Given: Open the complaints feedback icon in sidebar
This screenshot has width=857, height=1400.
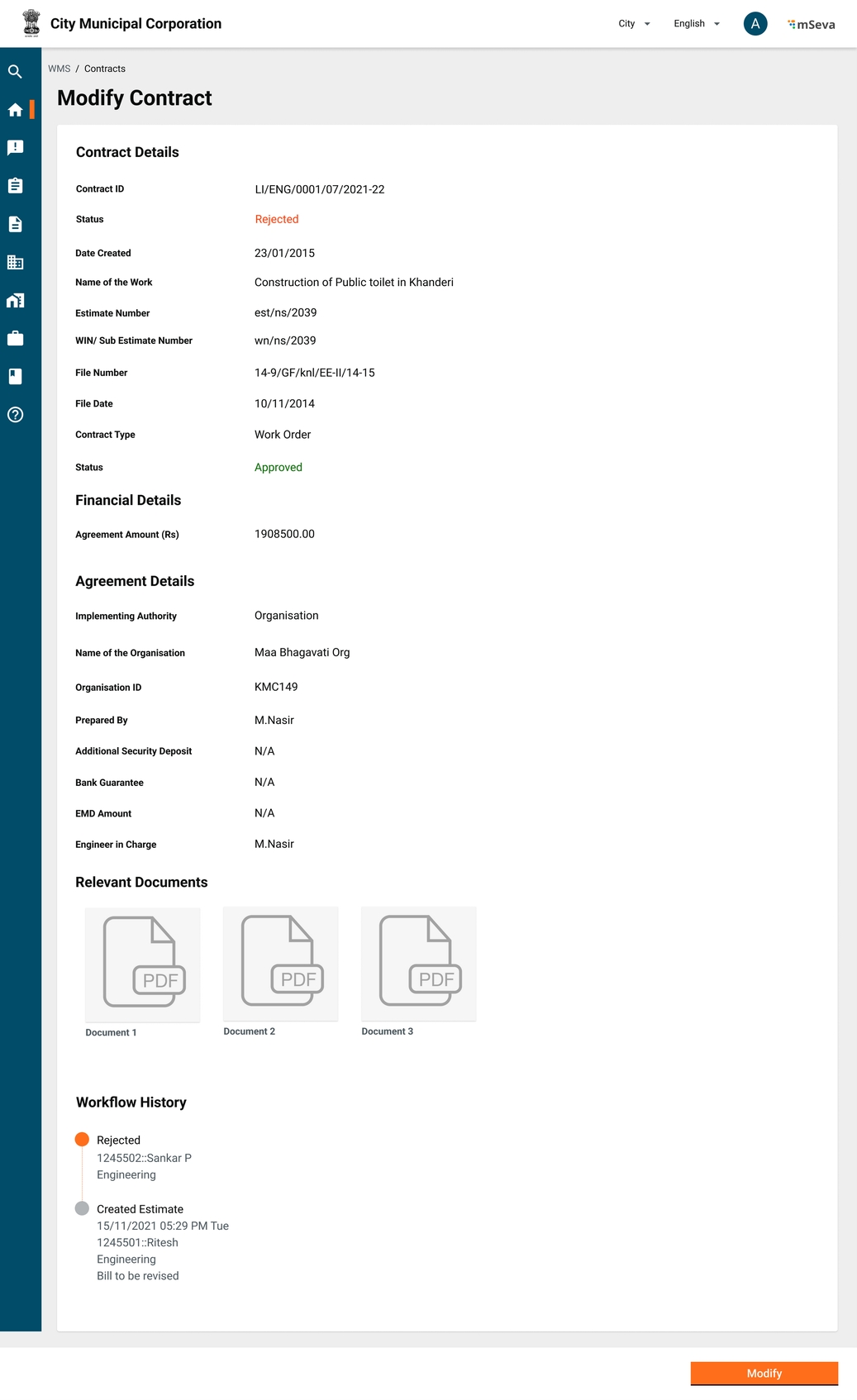Looking at the screenshot, I should tap(15, 148).
